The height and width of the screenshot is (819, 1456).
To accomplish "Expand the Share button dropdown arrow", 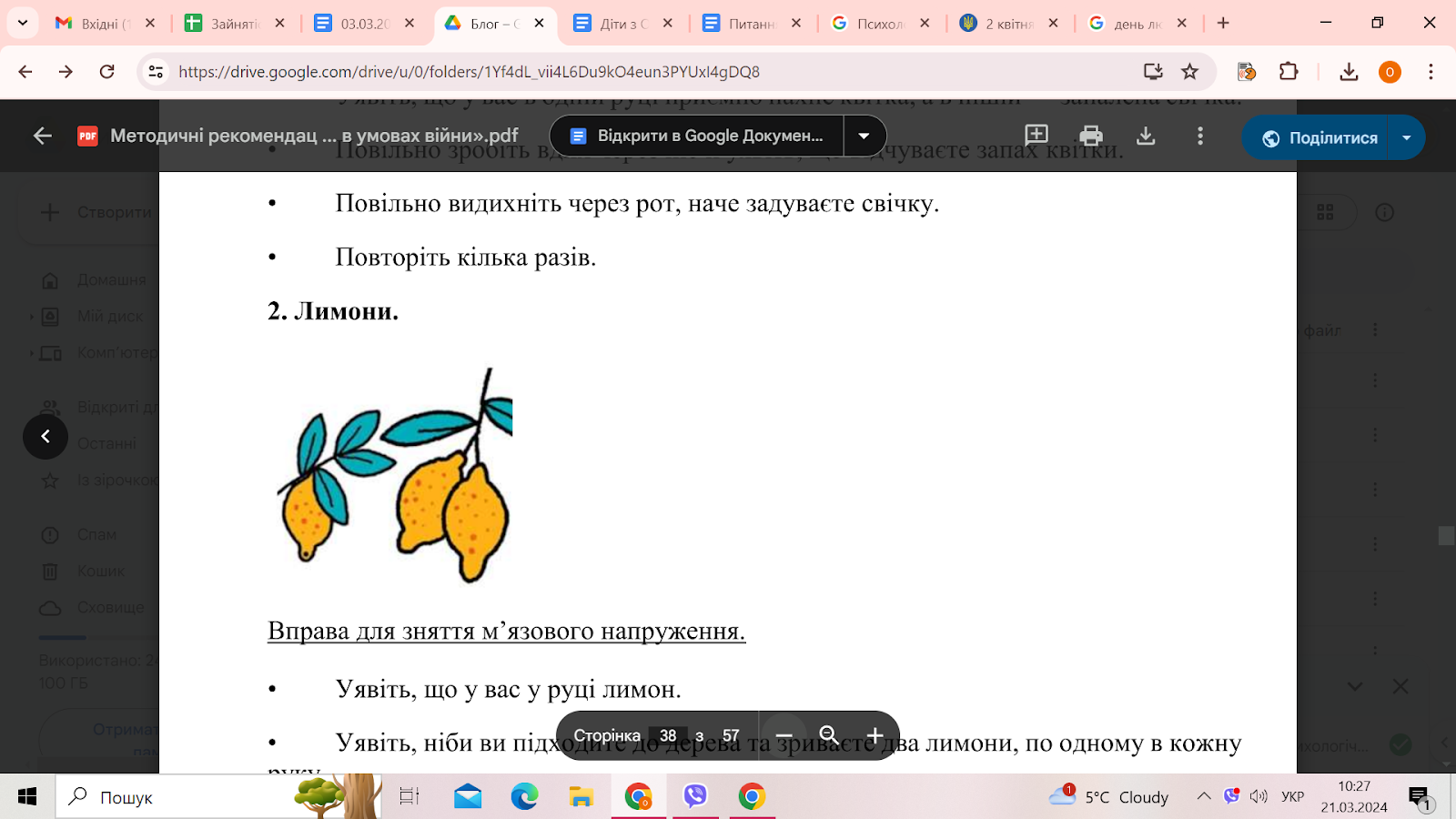I will coord(1407,137).
